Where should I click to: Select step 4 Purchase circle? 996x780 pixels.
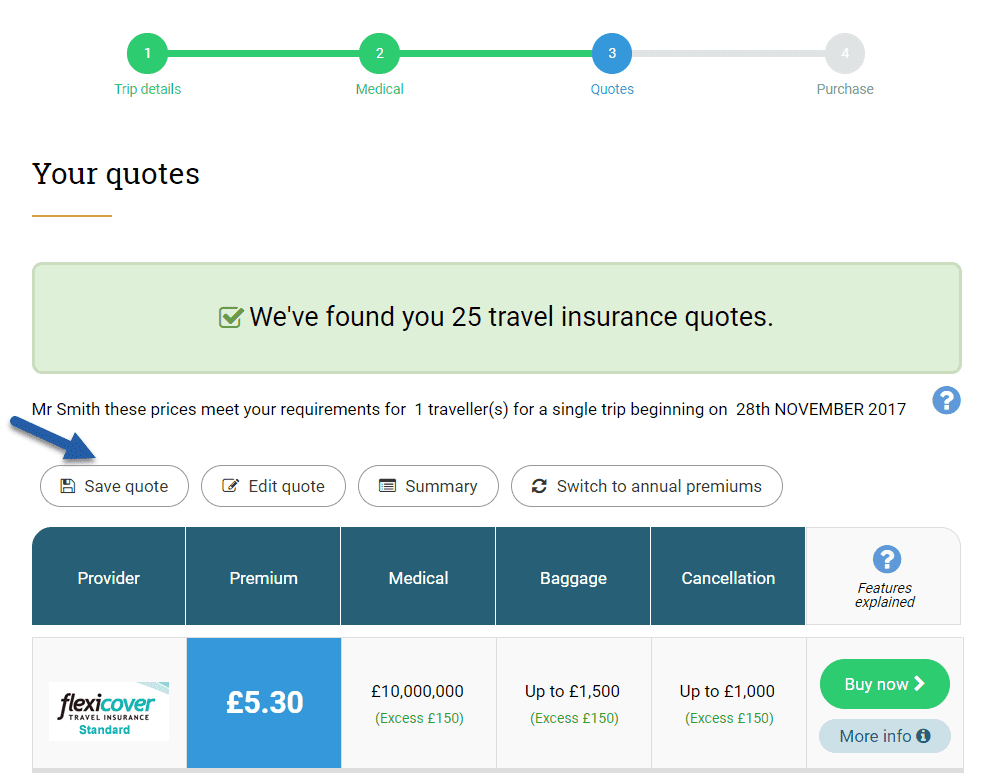coord(845,53)
